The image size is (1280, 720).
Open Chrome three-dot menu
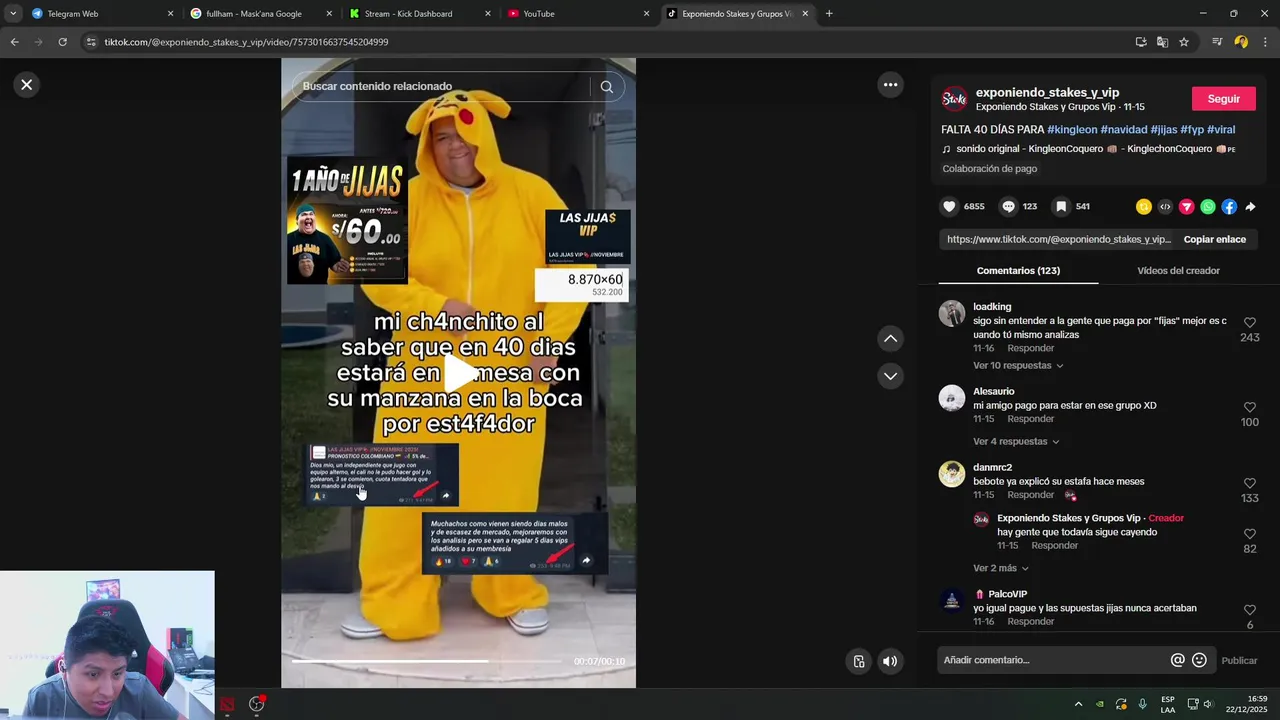click(1266, 42)
